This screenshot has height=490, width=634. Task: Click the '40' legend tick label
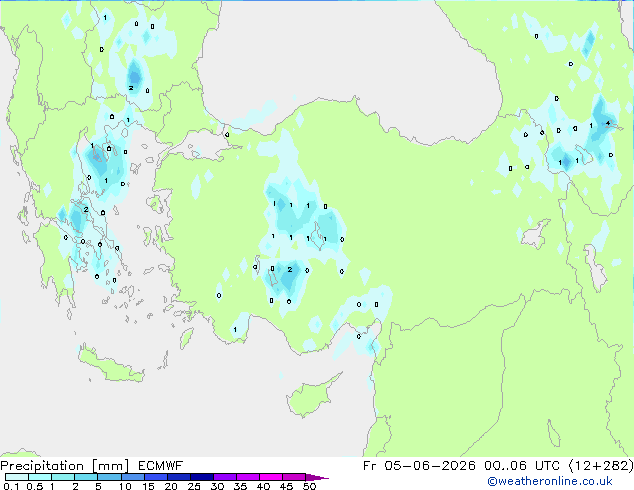tap(263, 486)
